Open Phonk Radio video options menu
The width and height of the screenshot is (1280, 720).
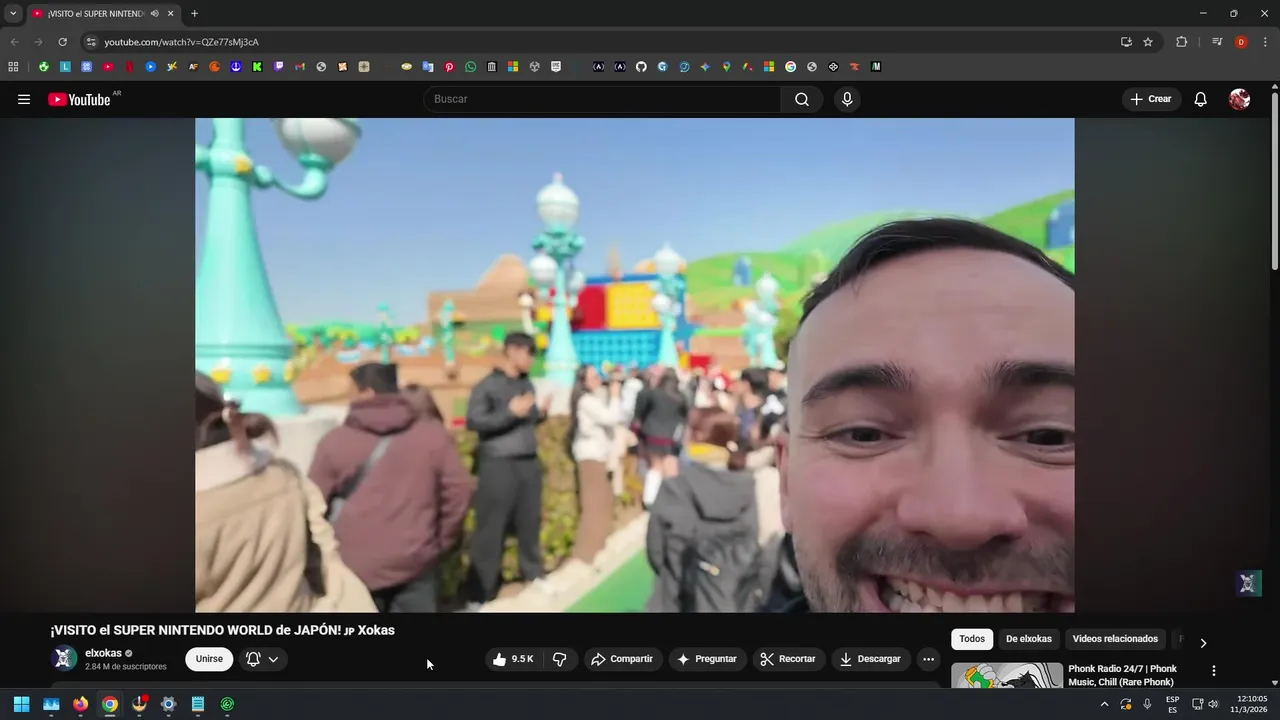pos(1214,671)
